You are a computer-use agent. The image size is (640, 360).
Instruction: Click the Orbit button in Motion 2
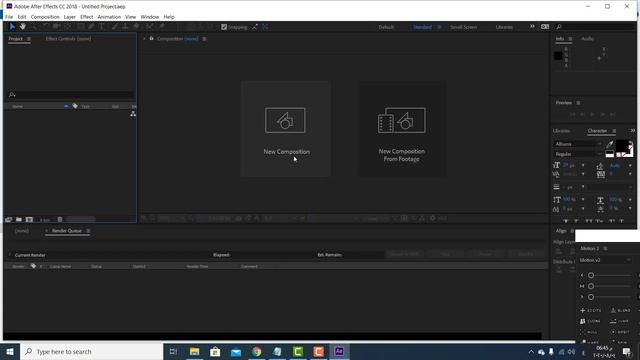(x=620, y=332)
